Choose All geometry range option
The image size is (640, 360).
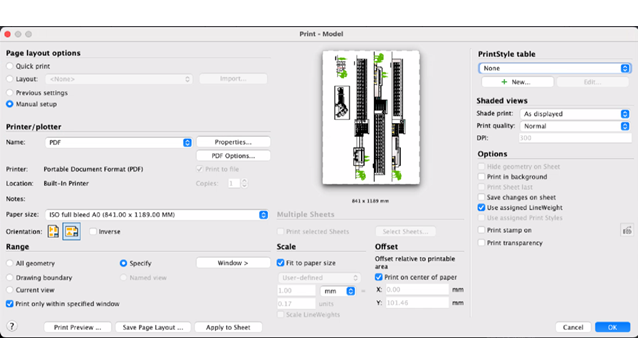[10, 263]
